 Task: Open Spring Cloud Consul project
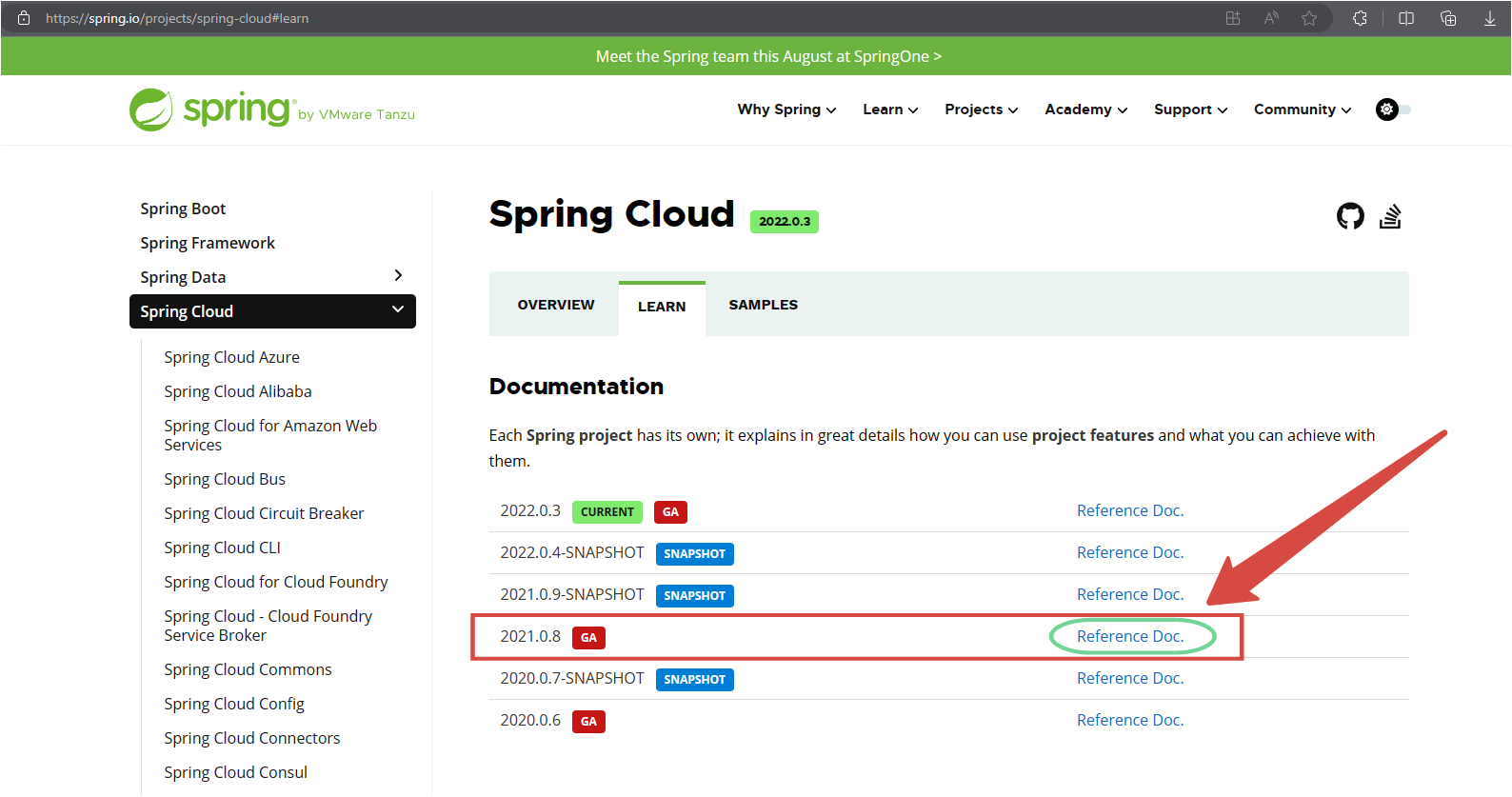coord(235,772)
